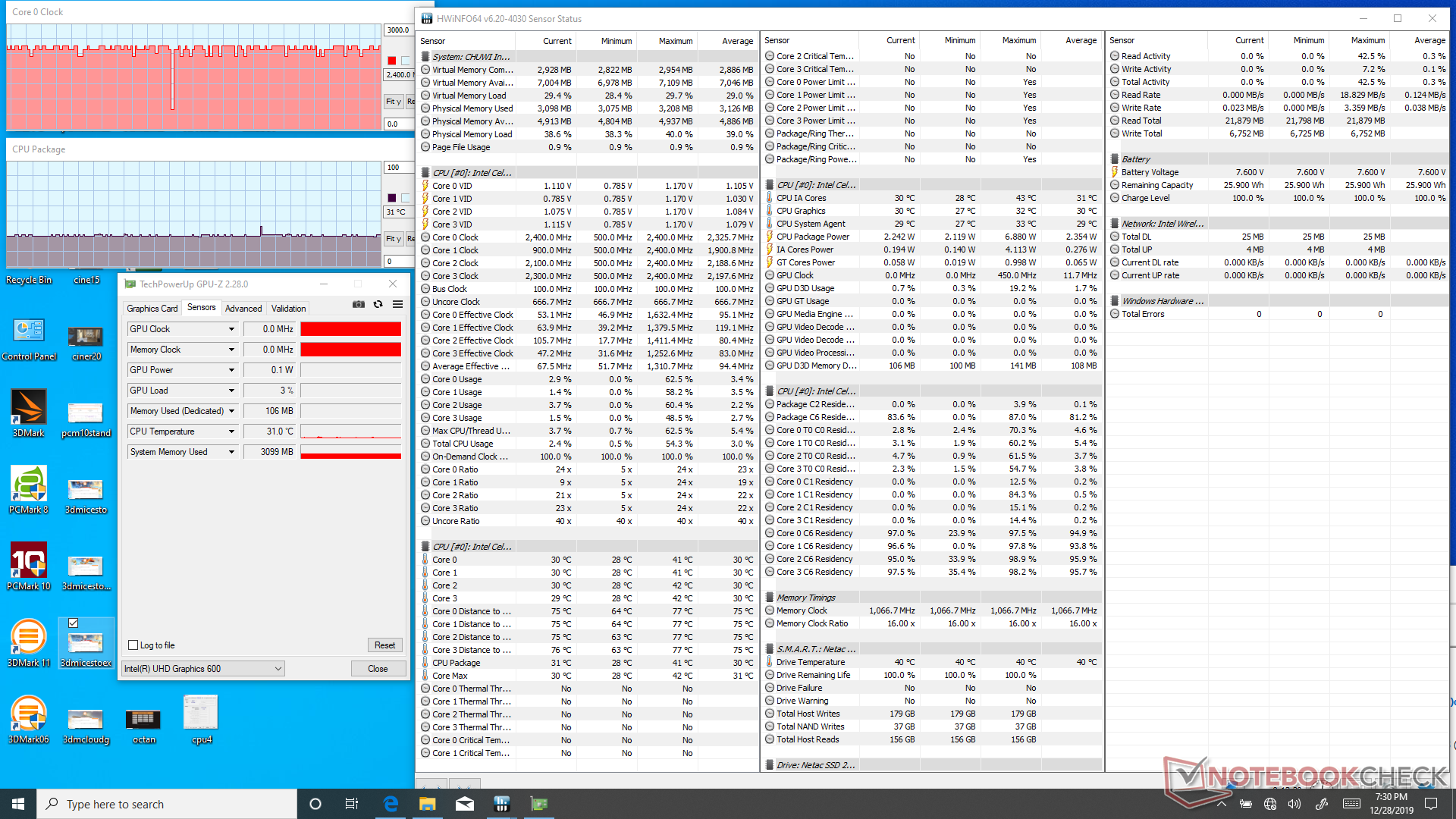
Task: Click the HWiNFO64 taskbar icon
Action: pyautogui.click(x=501, y=804)
